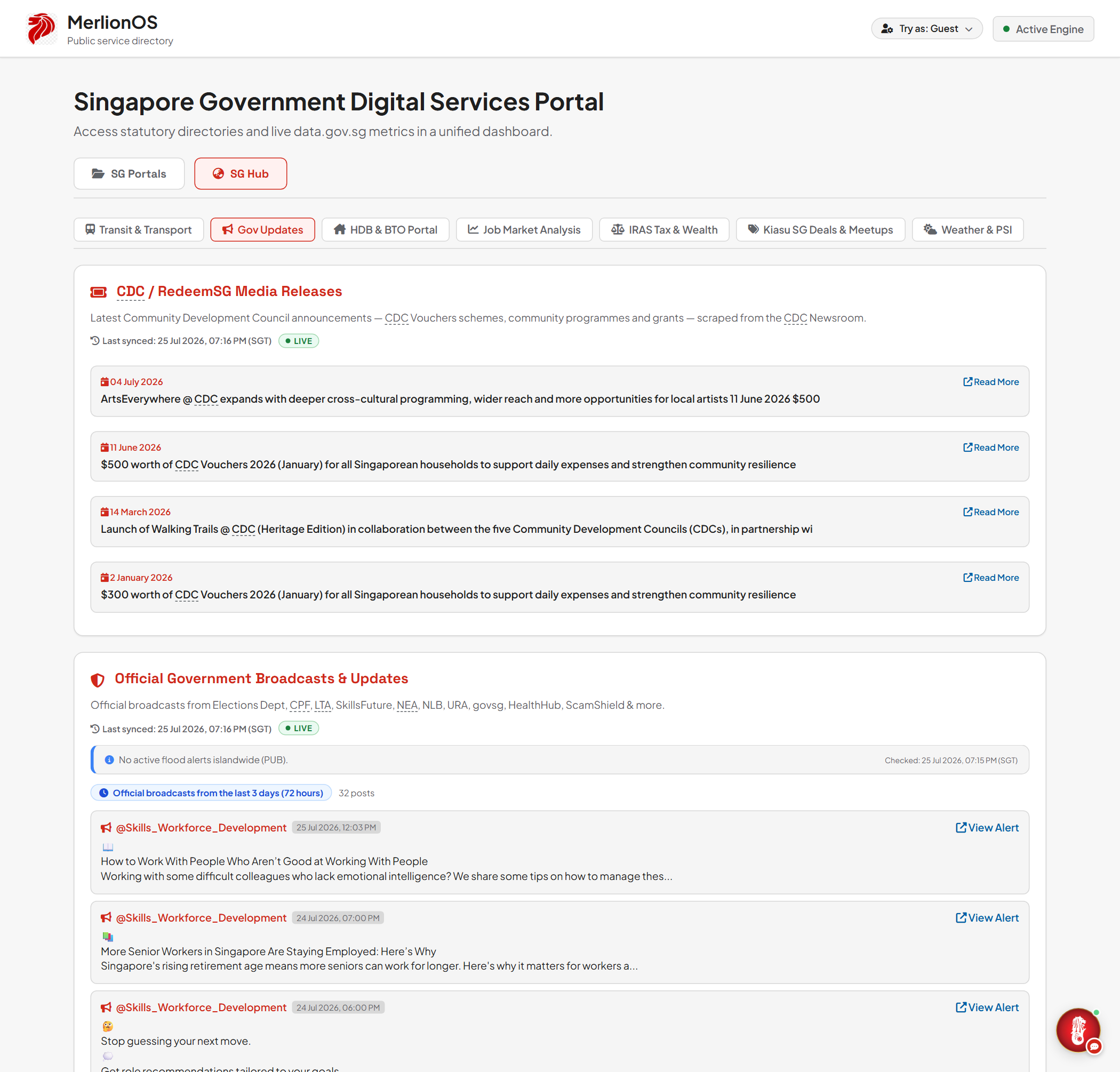Click the Active Engine status button
The width and height of the screenshot is (1120, 1072).
(x=1043, y=29)
